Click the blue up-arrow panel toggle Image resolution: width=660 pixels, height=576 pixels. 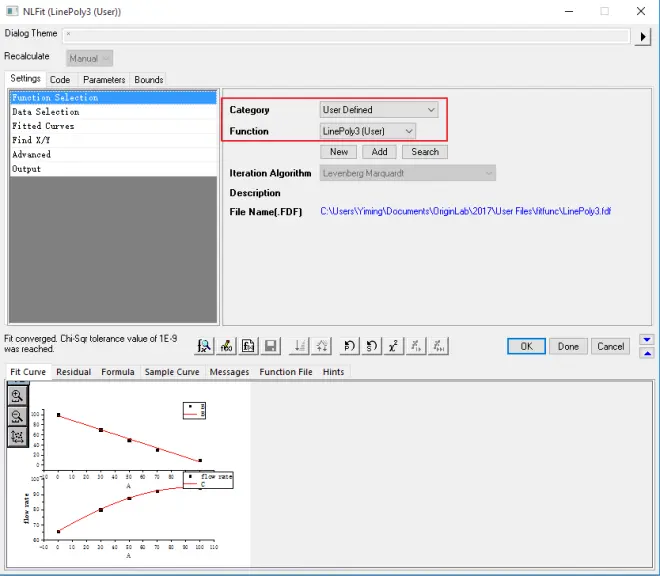click(647, 353)
